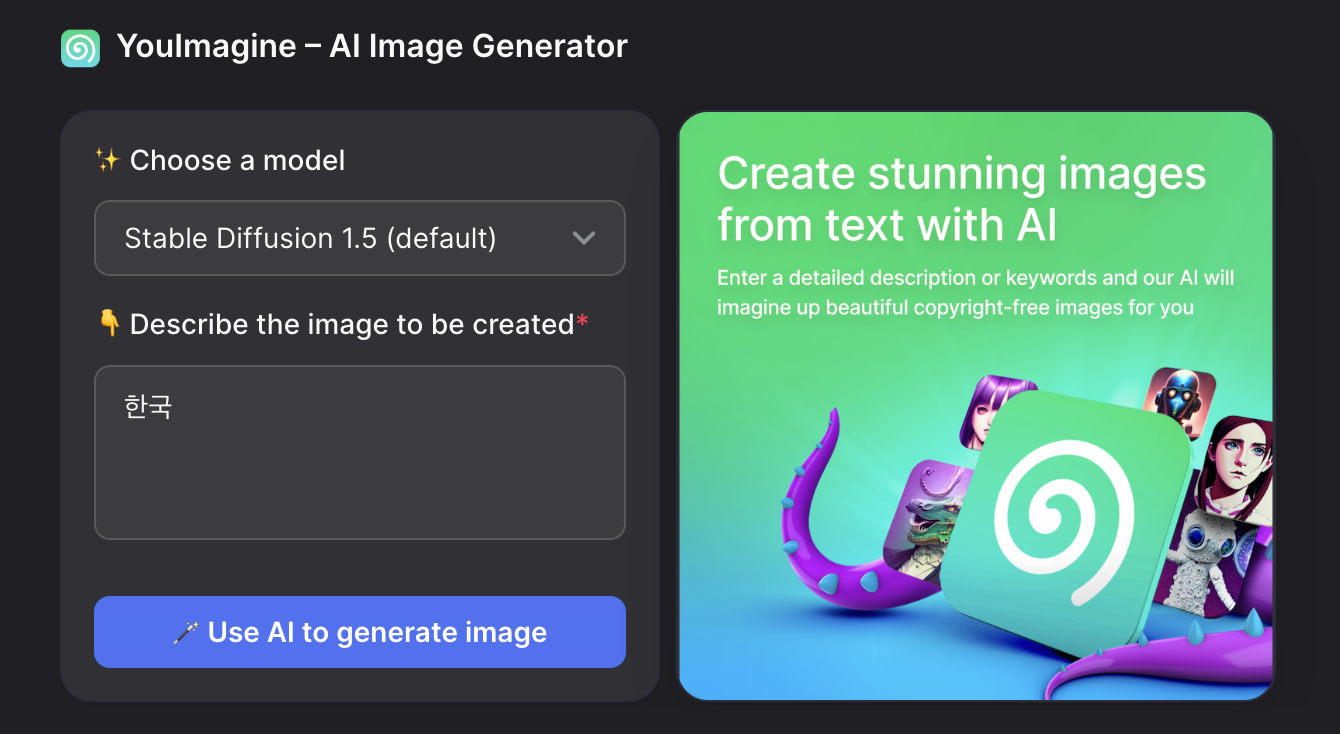Click the purple-haired anime girl thumbnail
Image resolution: width=1340 pixels, height=734 pixels.
click(996, 410)
